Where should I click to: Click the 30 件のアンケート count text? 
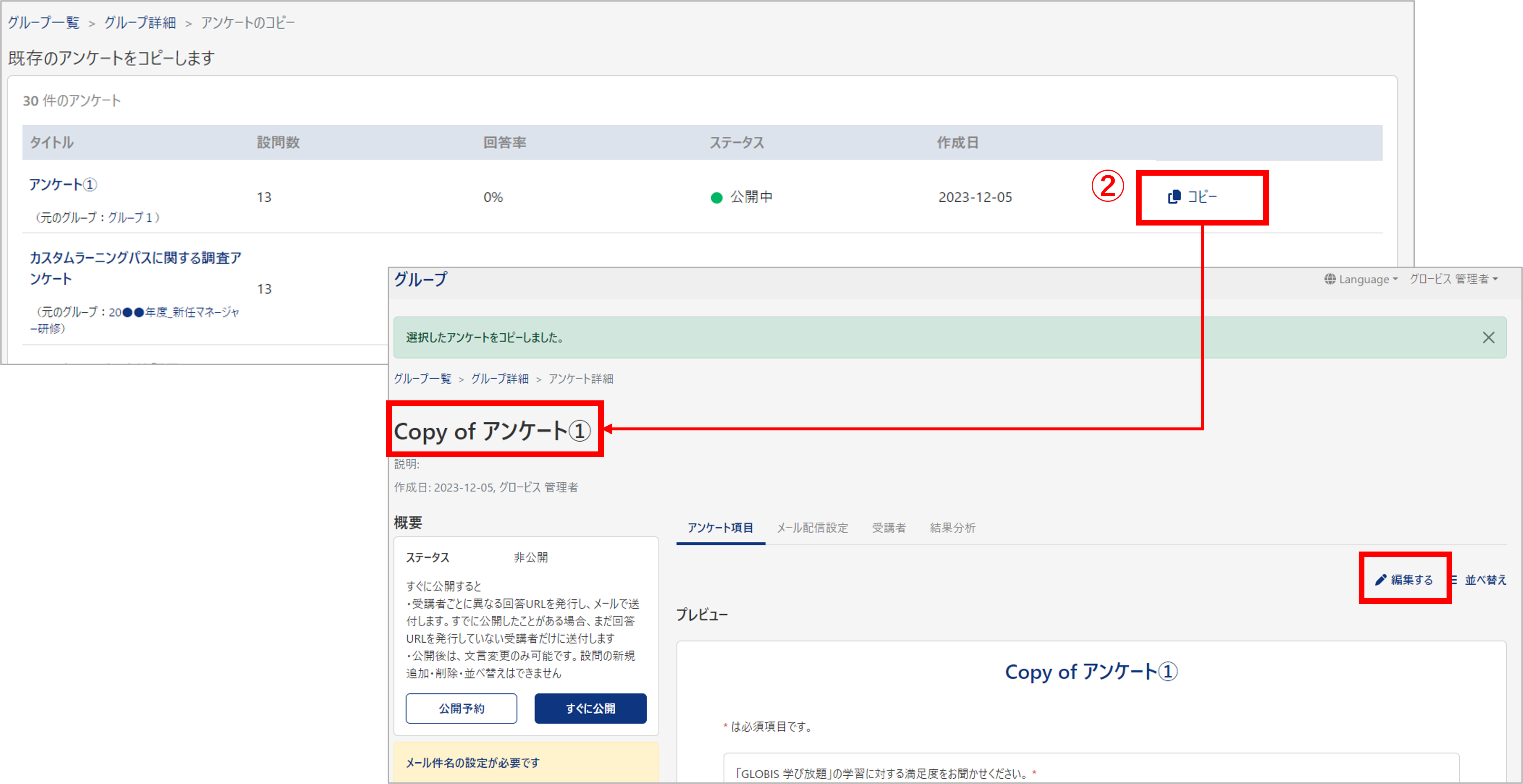[72, 101]
